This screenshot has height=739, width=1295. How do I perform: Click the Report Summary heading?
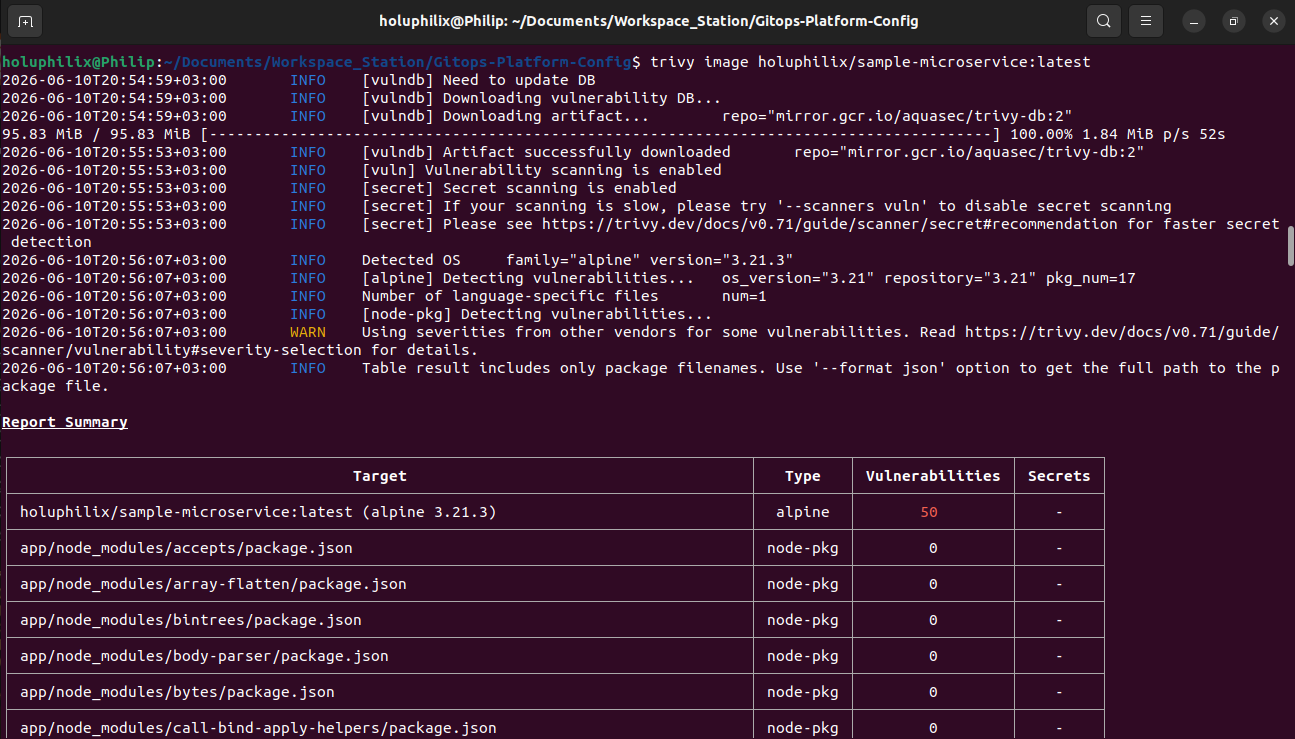tap(65, 422)
